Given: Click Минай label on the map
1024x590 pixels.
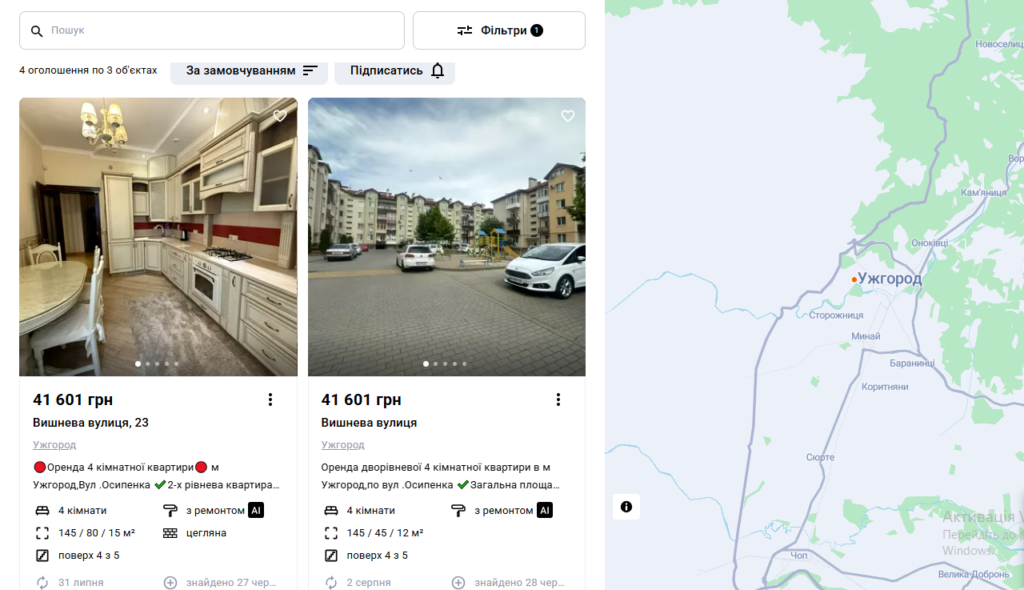Looking at the screenshot, I should [x=866, y=336].
